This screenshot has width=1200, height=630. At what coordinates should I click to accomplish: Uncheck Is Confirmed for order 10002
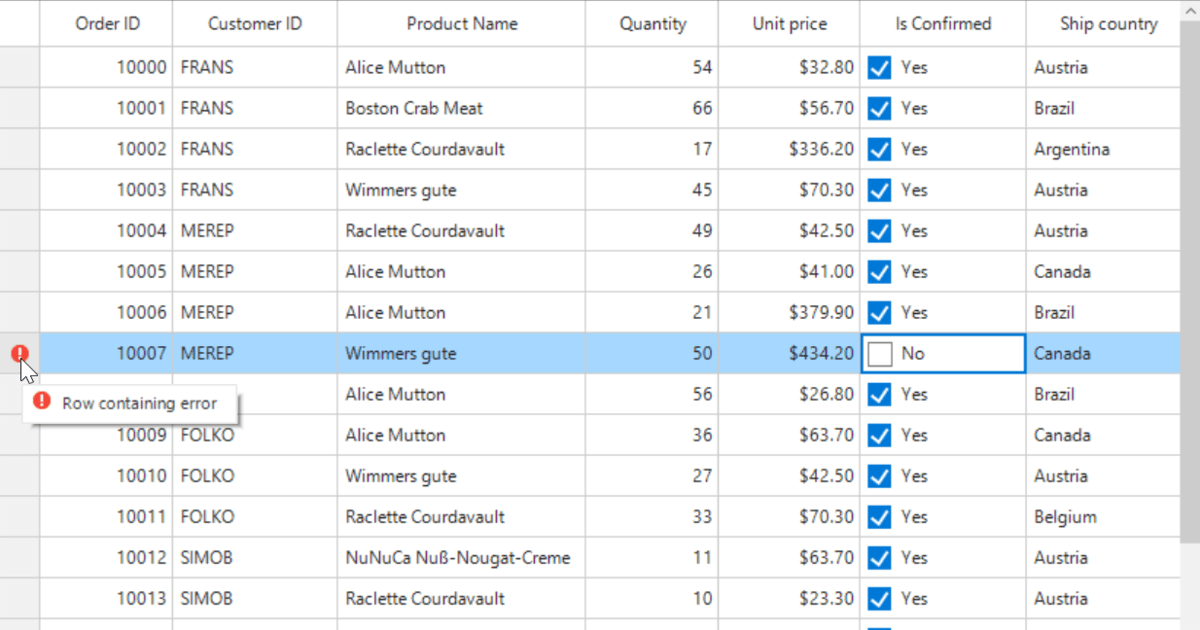pyautogui.click(x=880, y=150)
